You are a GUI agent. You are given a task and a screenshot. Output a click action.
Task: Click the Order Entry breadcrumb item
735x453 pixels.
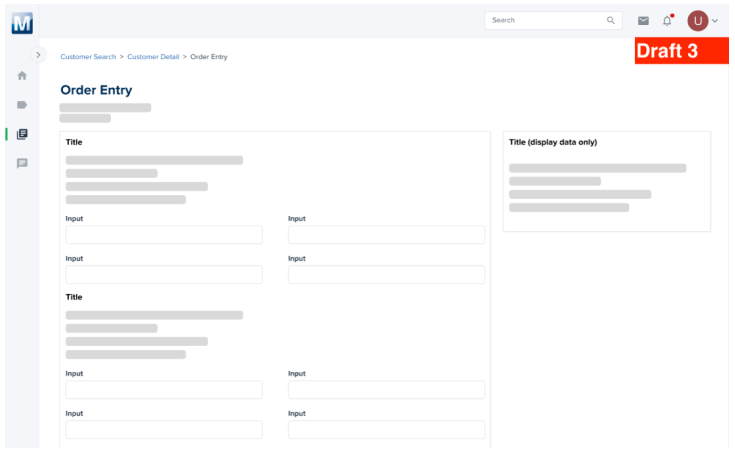pos(209,57)
